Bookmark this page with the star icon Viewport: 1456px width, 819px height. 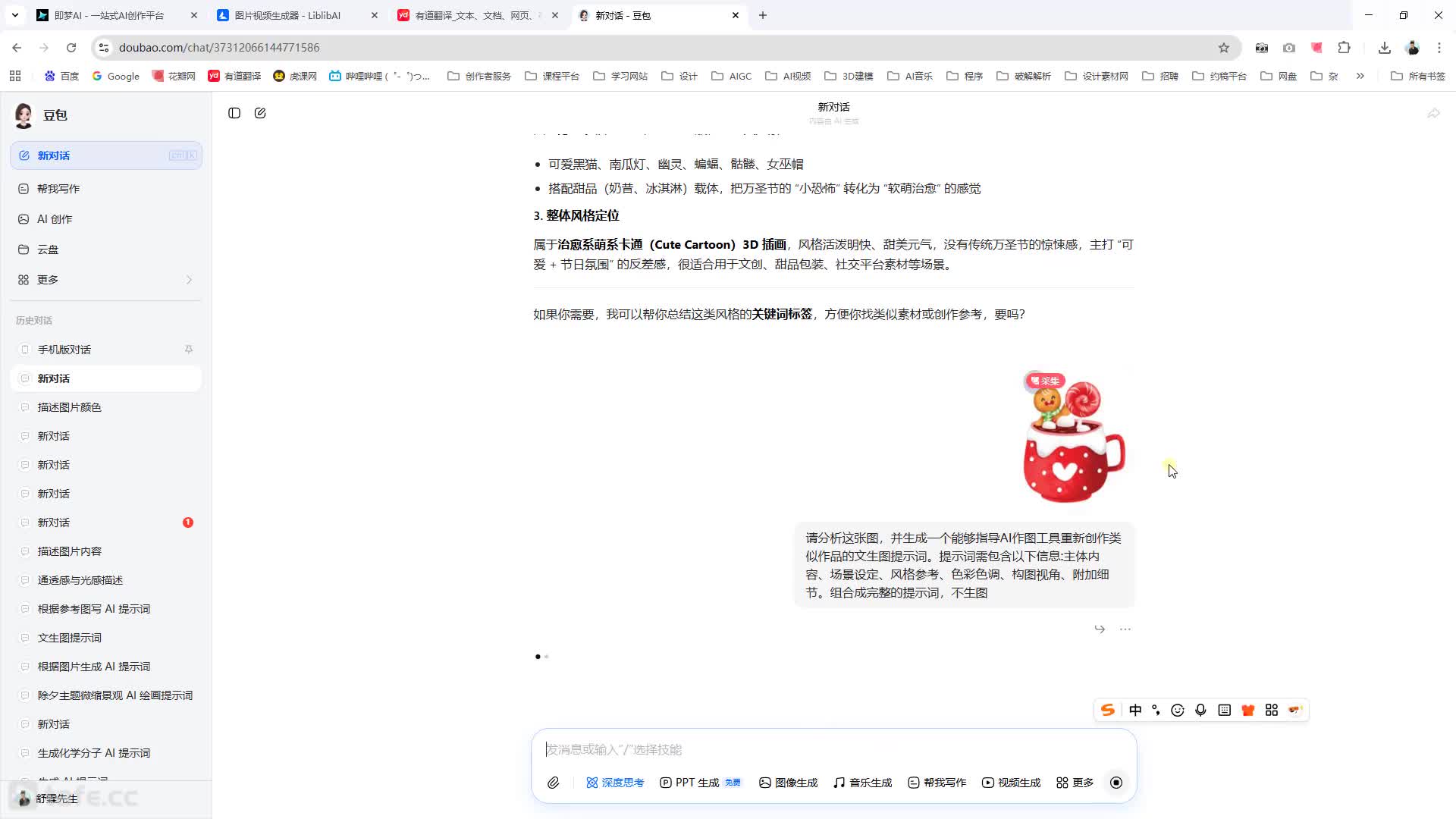[1224, 48]
